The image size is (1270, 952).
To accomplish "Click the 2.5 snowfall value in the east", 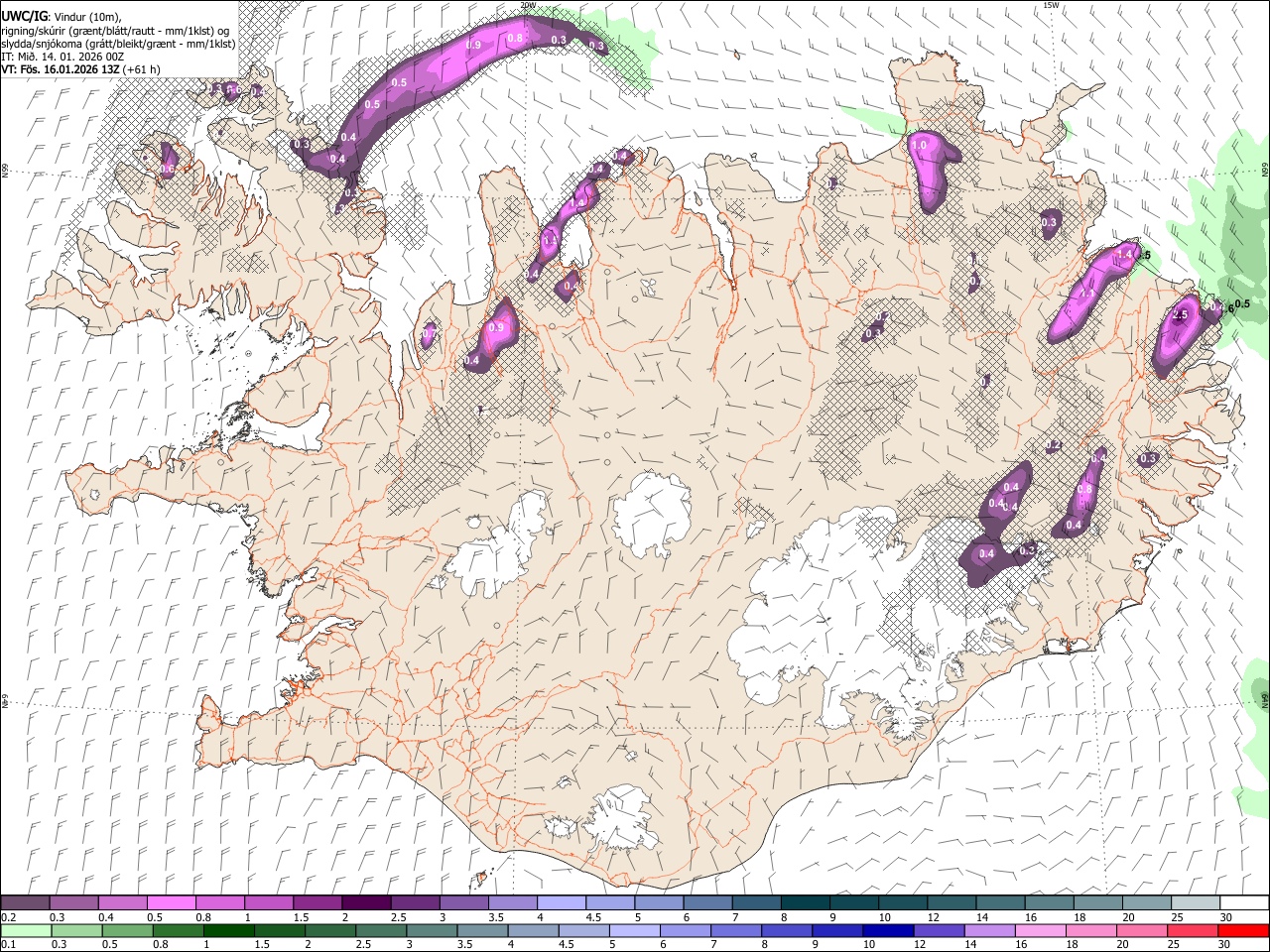I will [x=1180, y=315].
